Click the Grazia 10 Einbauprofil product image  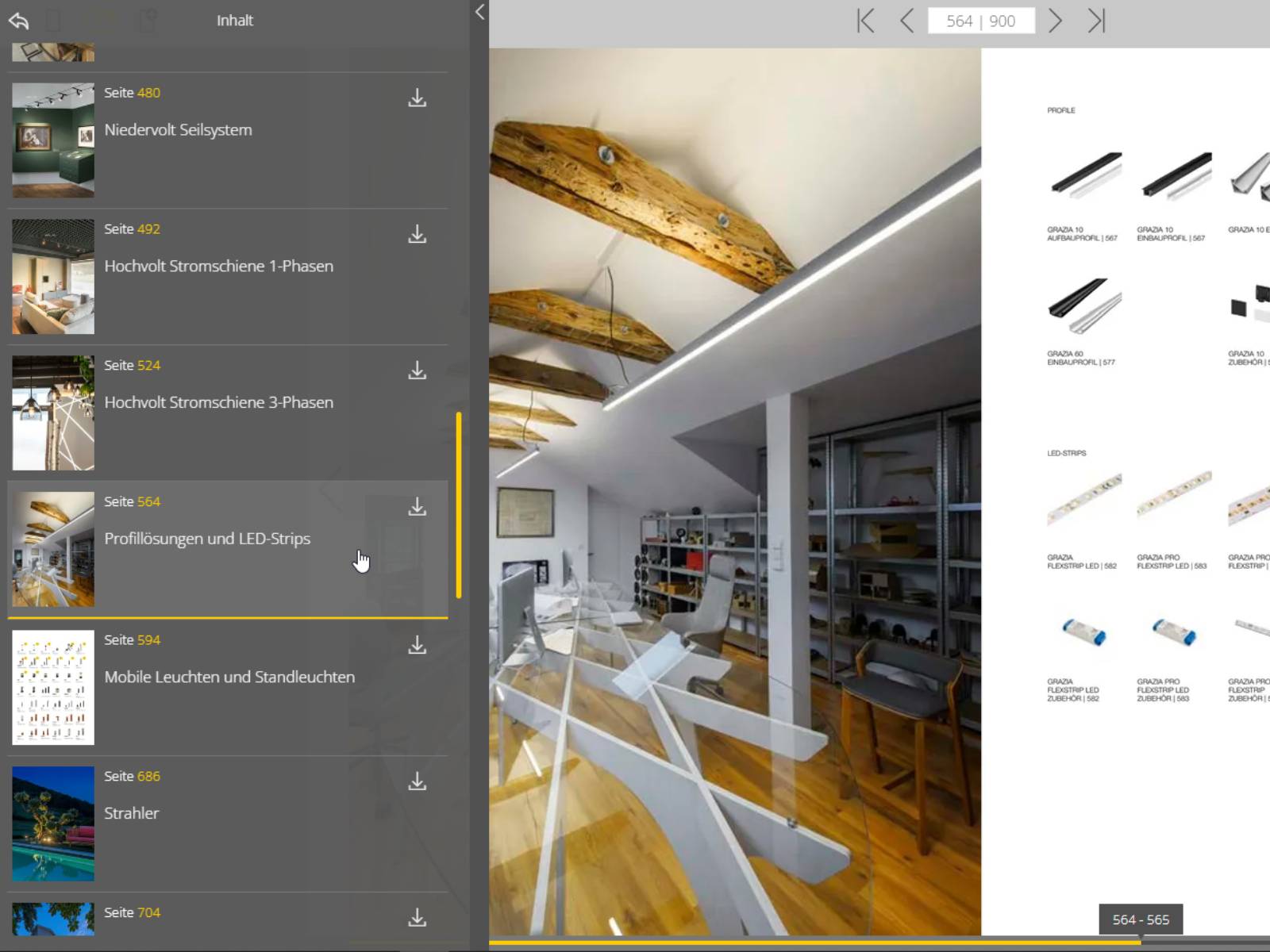[1176, 175]
